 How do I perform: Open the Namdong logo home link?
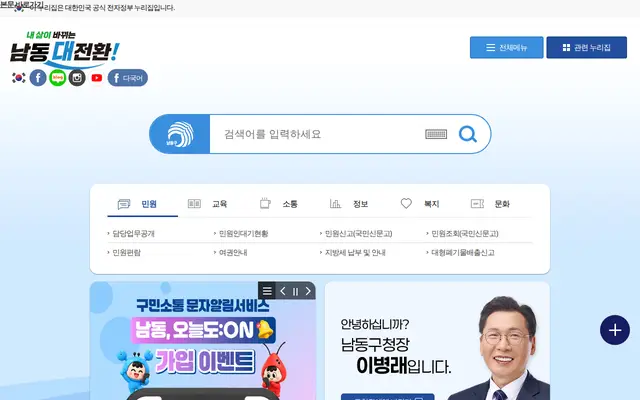coord(64,49)
